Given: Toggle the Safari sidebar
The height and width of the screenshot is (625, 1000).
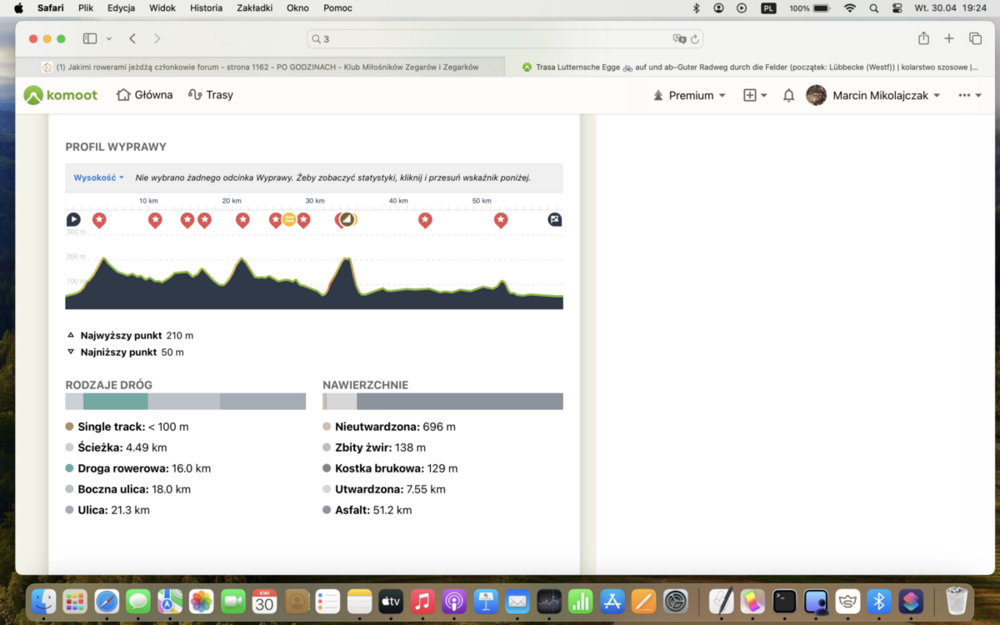Looking at the screenshot, I should click(90, 39).
